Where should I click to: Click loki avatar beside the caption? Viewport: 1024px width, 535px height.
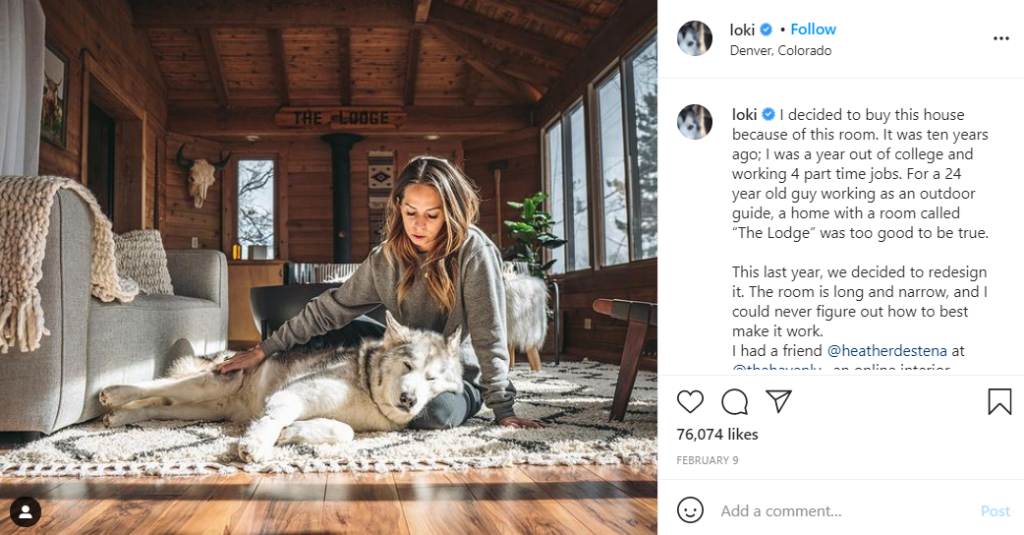pyautogui.click(x=694, y=122)
